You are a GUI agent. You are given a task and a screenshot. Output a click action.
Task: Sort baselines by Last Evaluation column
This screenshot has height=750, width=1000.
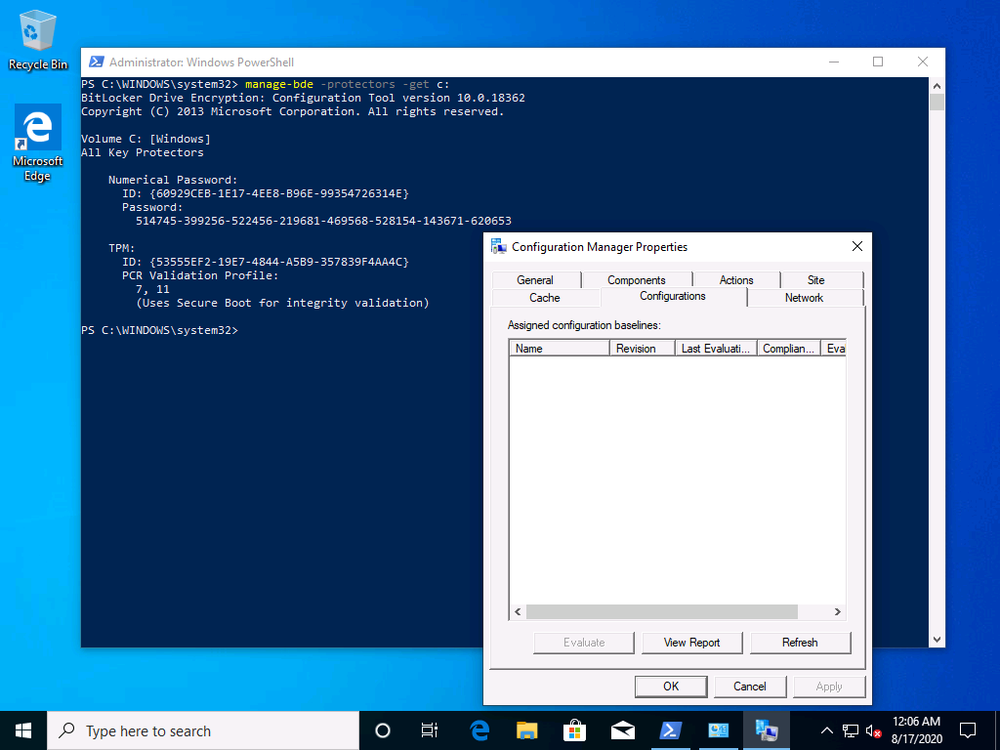coord(716,348)
